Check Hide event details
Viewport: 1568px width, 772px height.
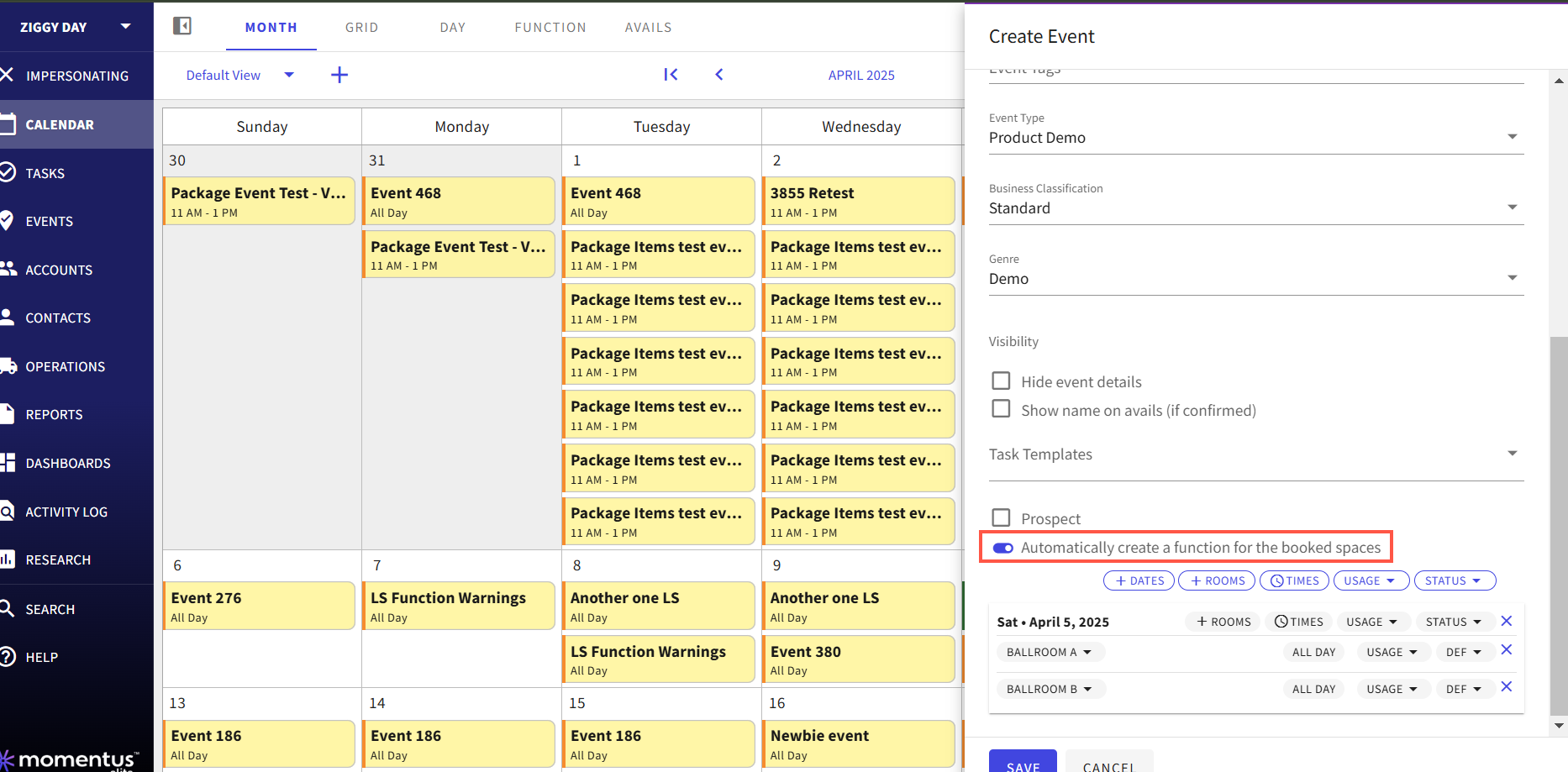click(x=1001, y=381)
